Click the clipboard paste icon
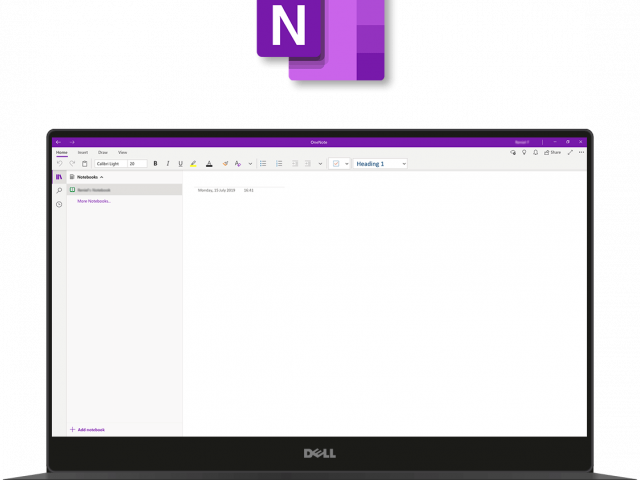640x480 pixels. point(84,163)
